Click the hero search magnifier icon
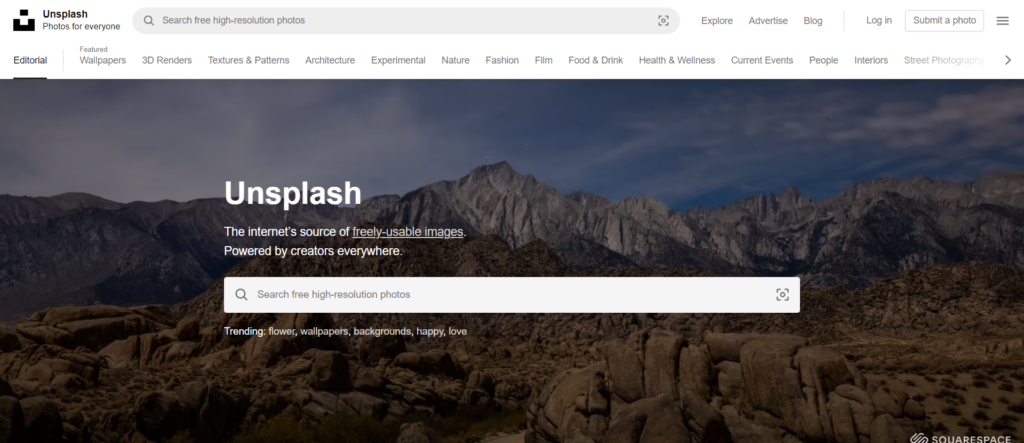 pos(241,295)
